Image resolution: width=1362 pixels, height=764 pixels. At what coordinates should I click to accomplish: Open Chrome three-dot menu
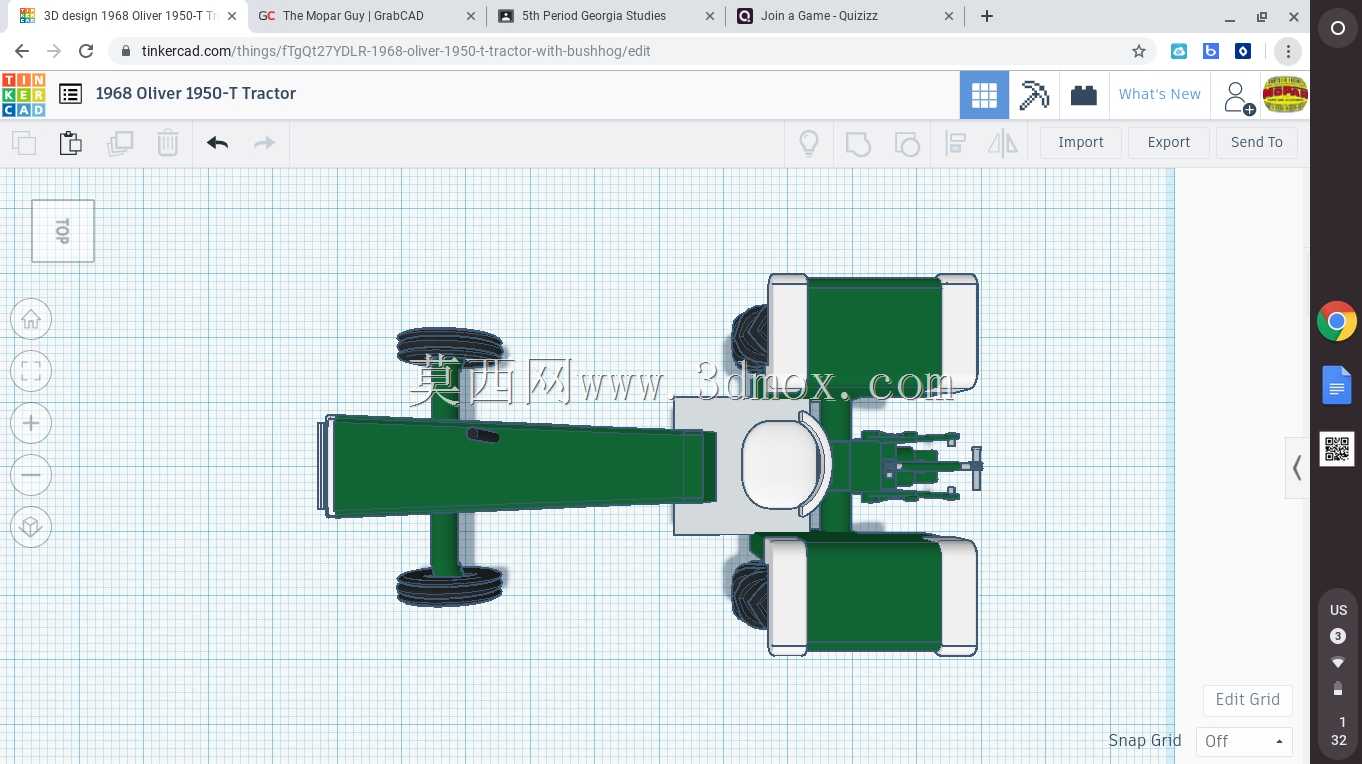tap(1288, 51)
